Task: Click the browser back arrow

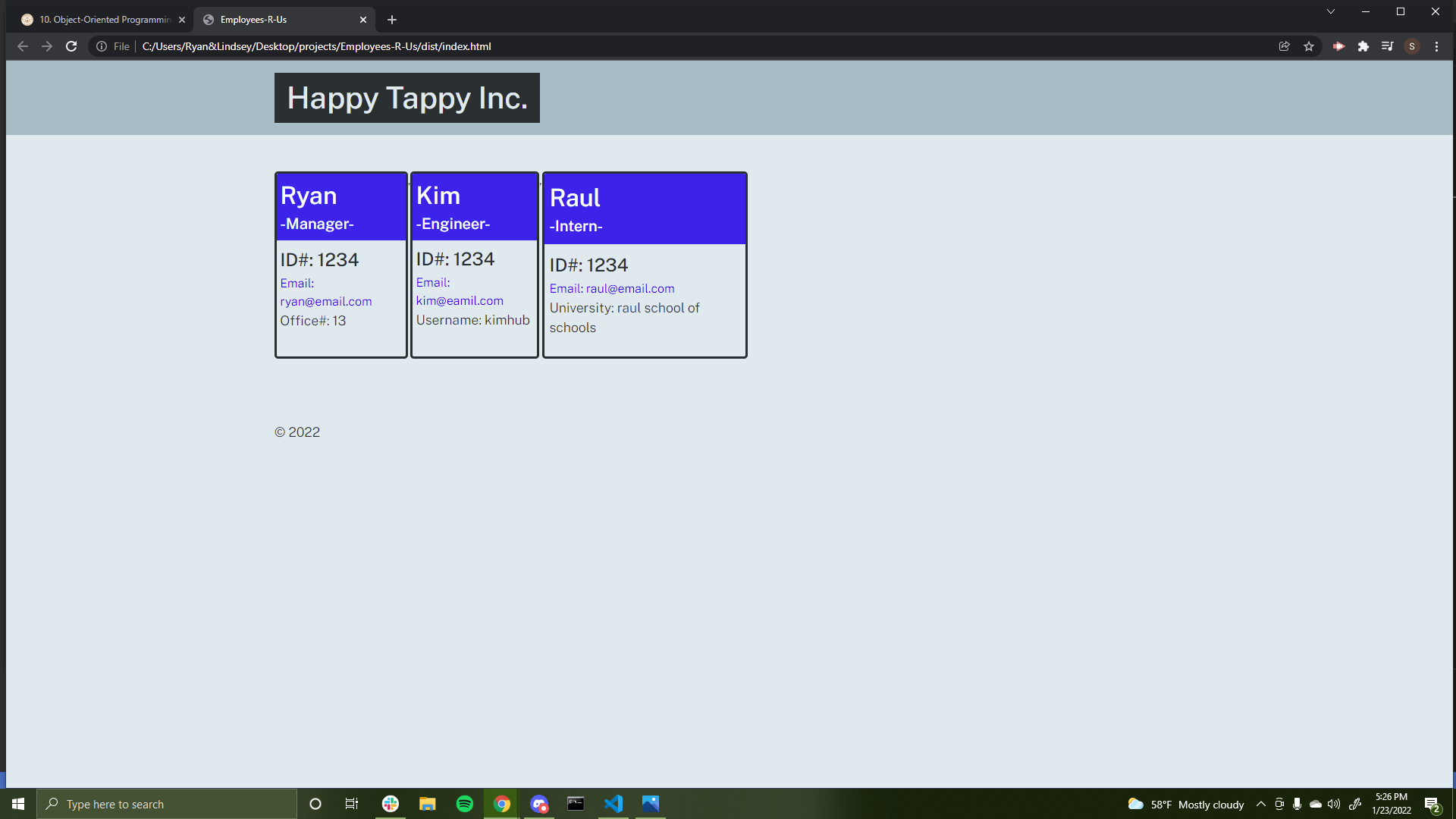Action: tap(23, 46)
